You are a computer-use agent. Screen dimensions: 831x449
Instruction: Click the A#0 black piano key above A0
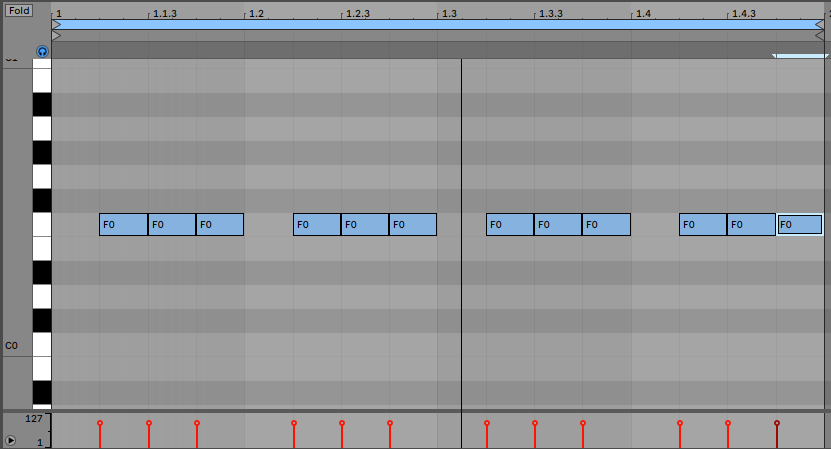pos(42,105)
